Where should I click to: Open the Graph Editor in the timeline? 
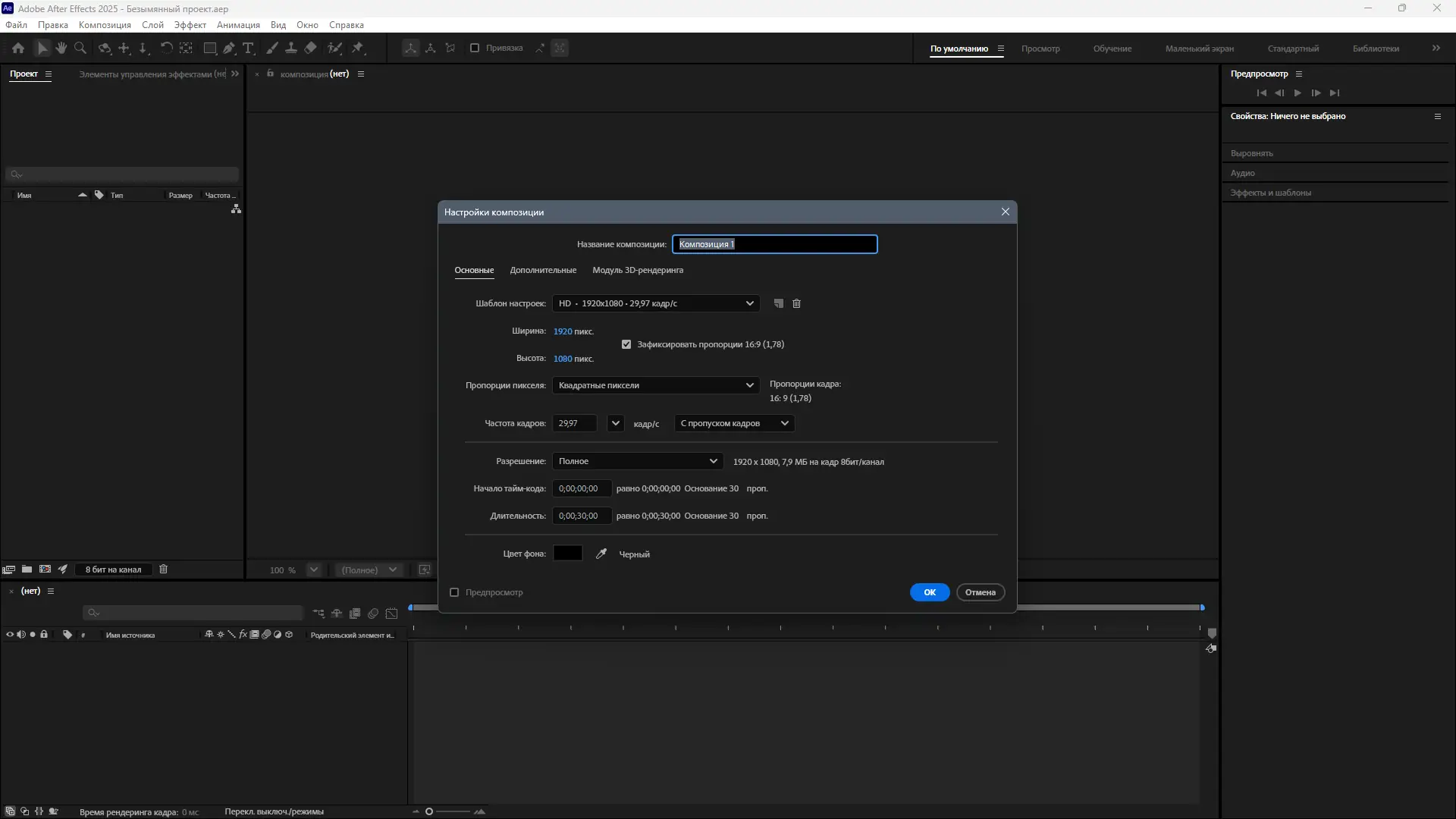click(392, 613)
